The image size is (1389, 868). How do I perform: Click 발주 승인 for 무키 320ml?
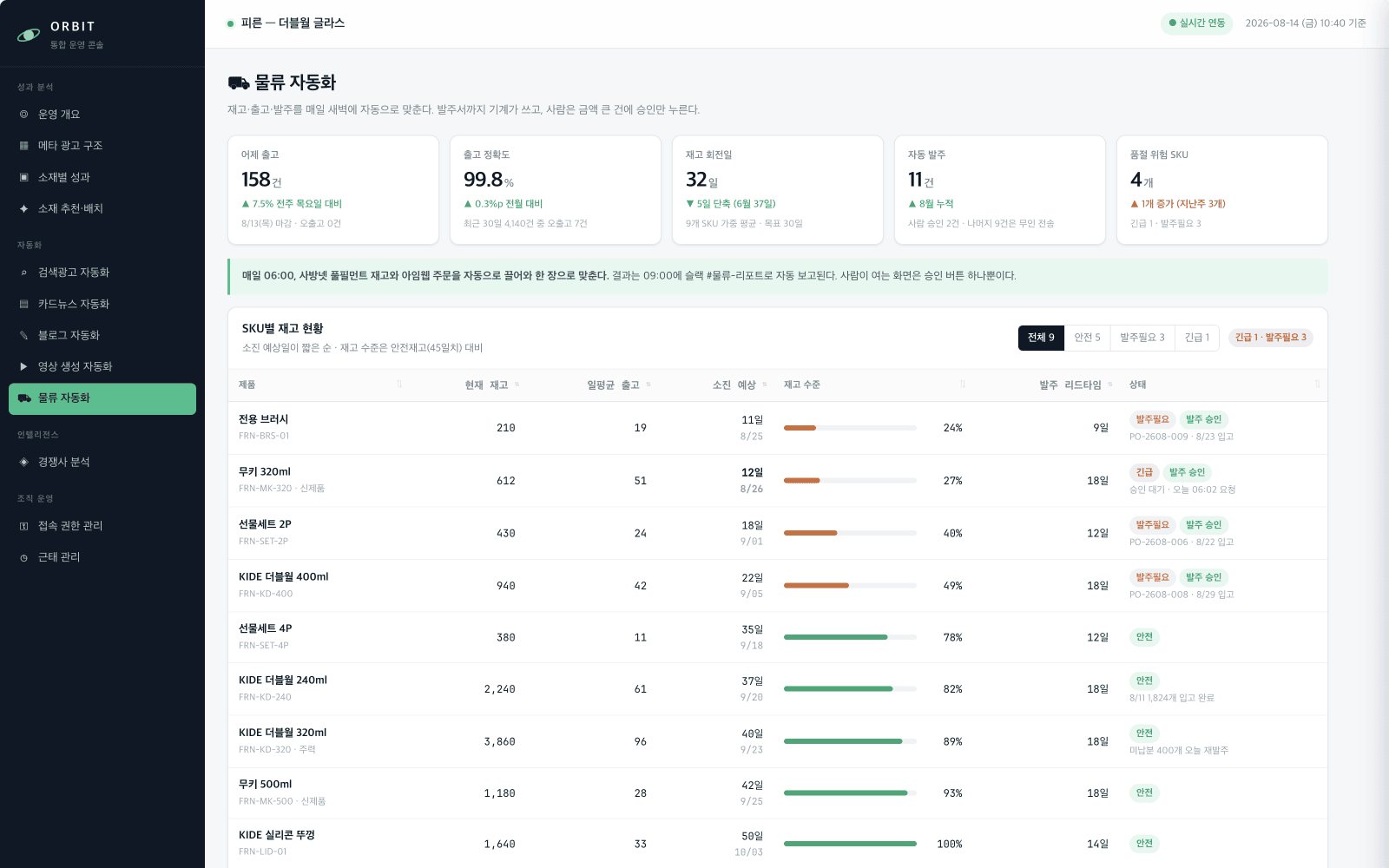[x=1187, y=472]
